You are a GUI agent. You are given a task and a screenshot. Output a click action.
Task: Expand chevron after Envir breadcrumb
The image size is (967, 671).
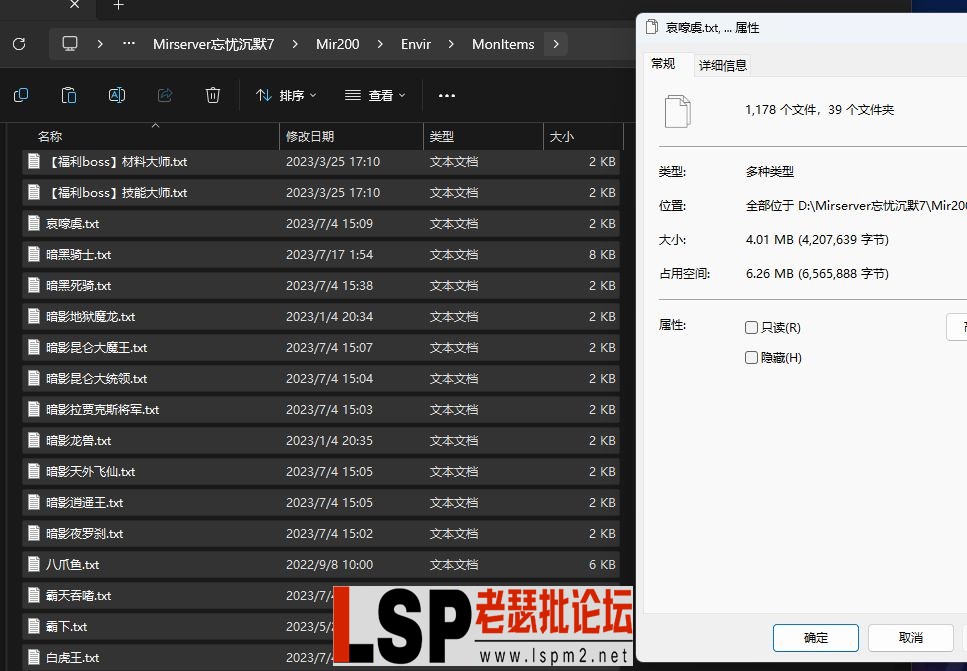[451, 44]
